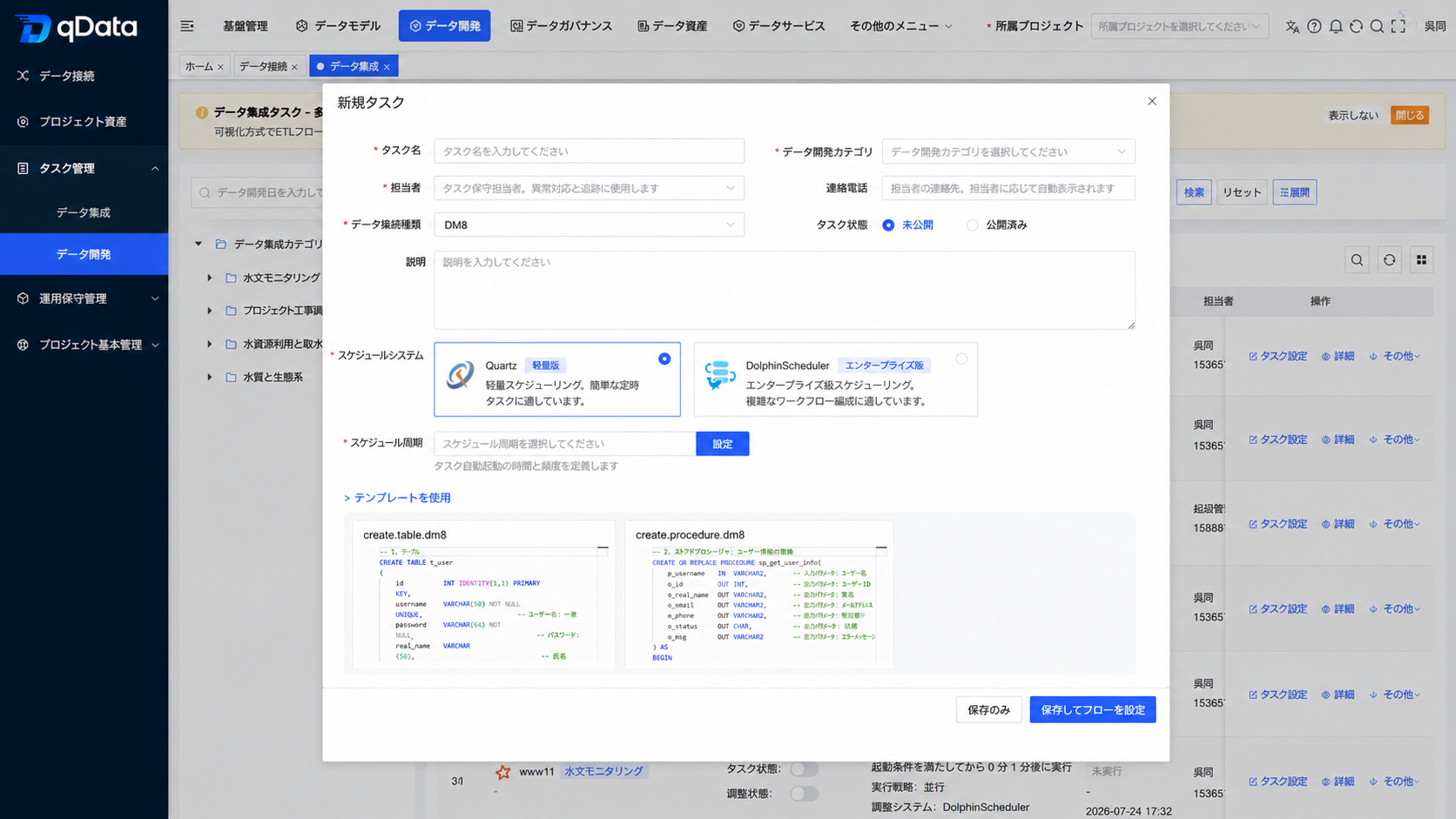The height and width of the screenshot is (819, 1456).
Task: Click the スケジュール周期 input field
Action: point(564,444)
